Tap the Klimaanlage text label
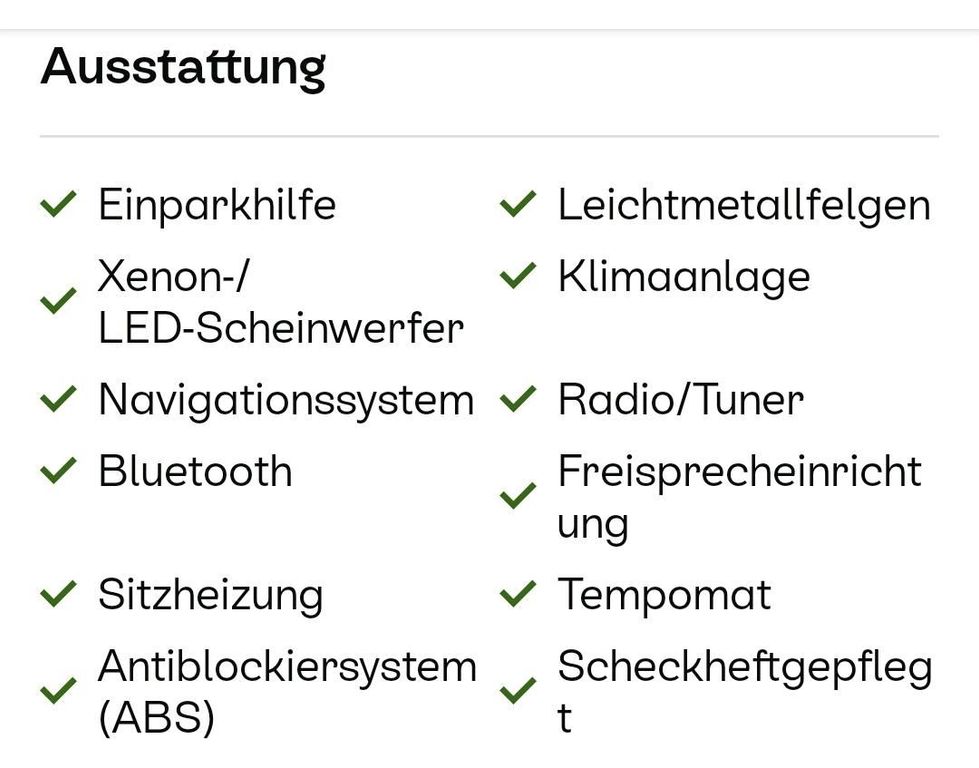 tap(684, 276)
